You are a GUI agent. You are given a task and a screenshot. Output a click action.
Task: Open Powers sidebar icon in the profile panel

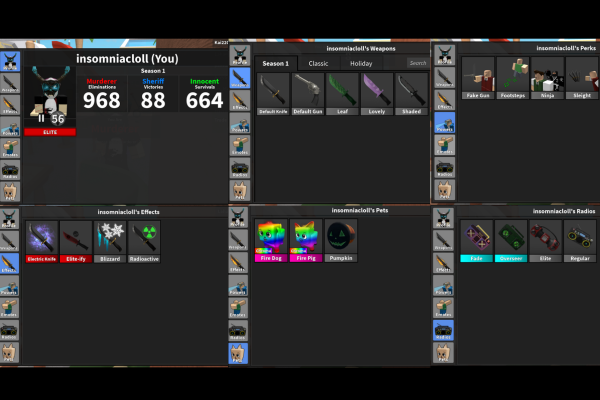[x=10, y=127]
